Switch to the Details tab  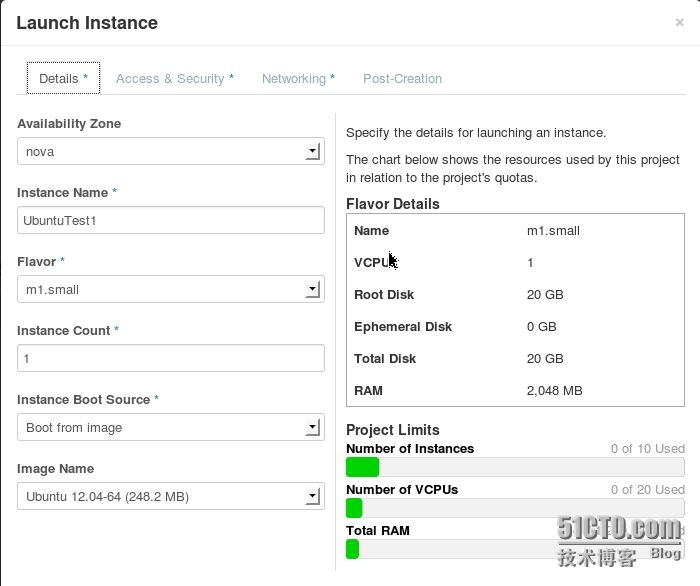coord(63,78)
